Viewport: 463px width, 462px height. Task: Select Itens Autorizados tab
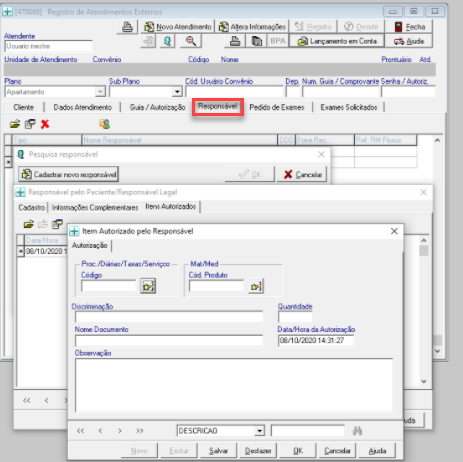pos(171,207)
